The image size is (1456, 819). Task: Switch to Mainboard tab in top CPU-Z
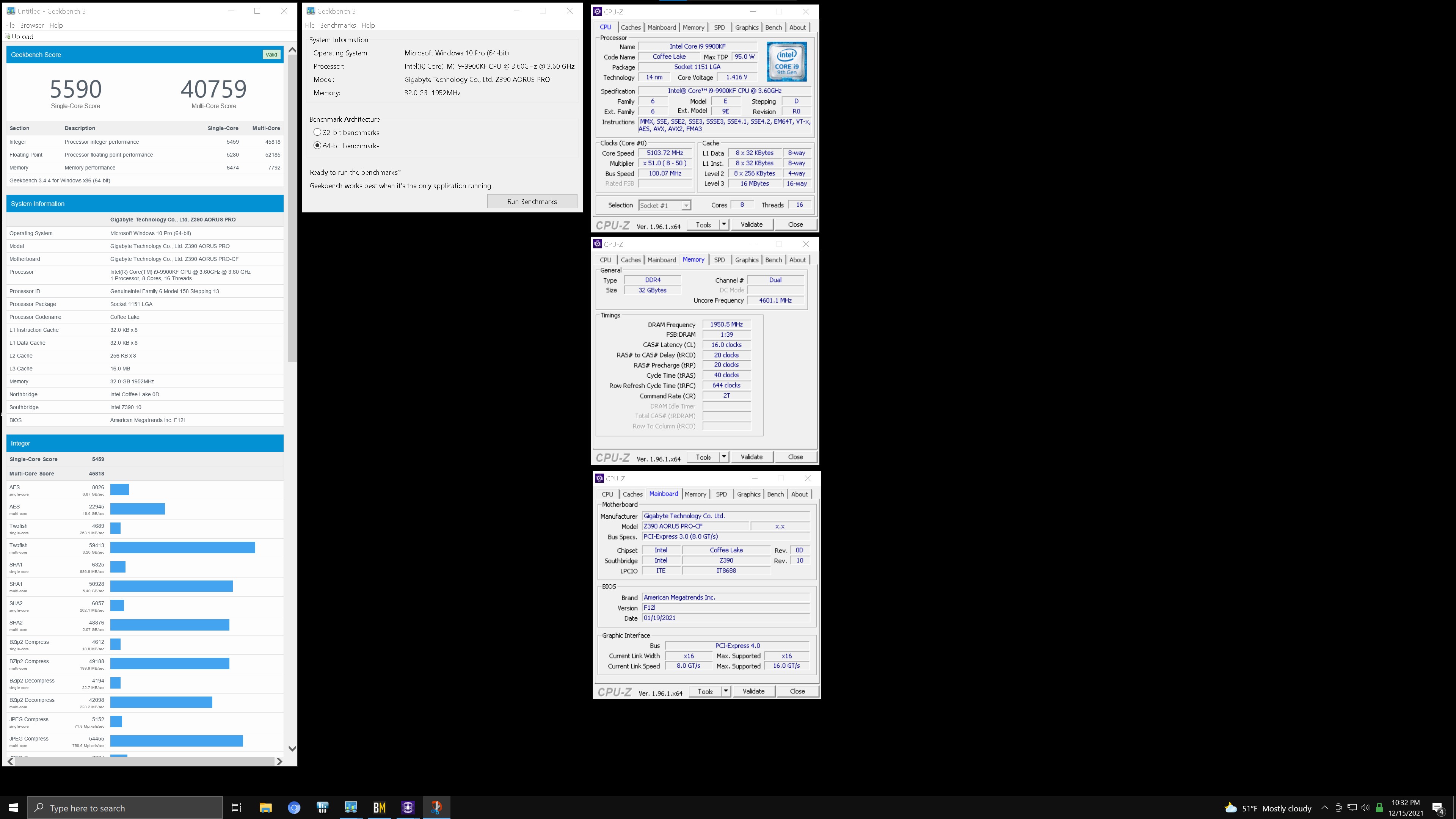[x=662, y=27]
